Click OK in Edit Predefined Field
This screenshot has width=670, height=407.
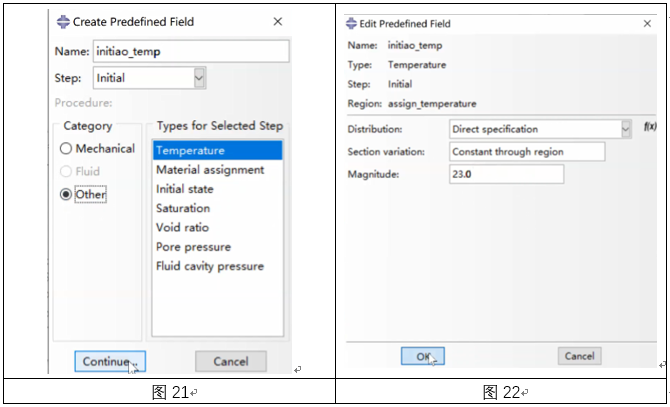click(x=423, y=356)
